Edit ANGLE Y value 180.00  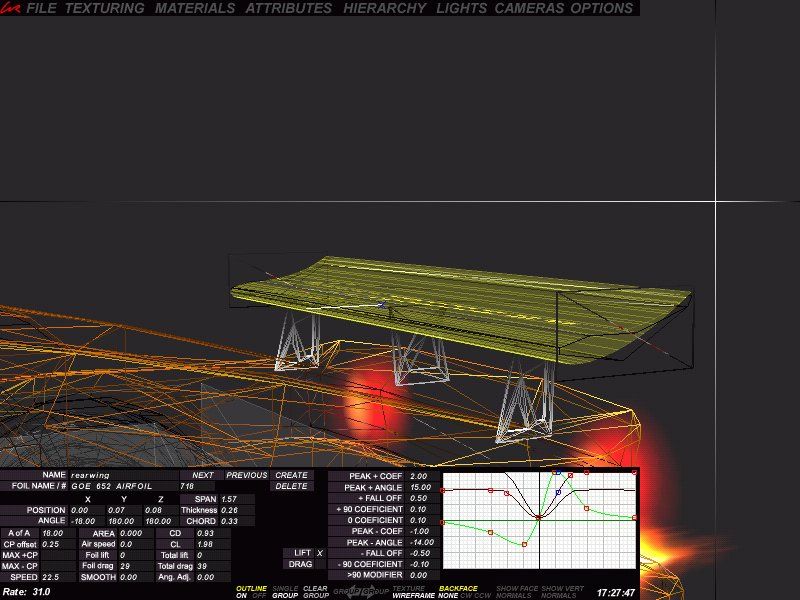coord(123,521)
